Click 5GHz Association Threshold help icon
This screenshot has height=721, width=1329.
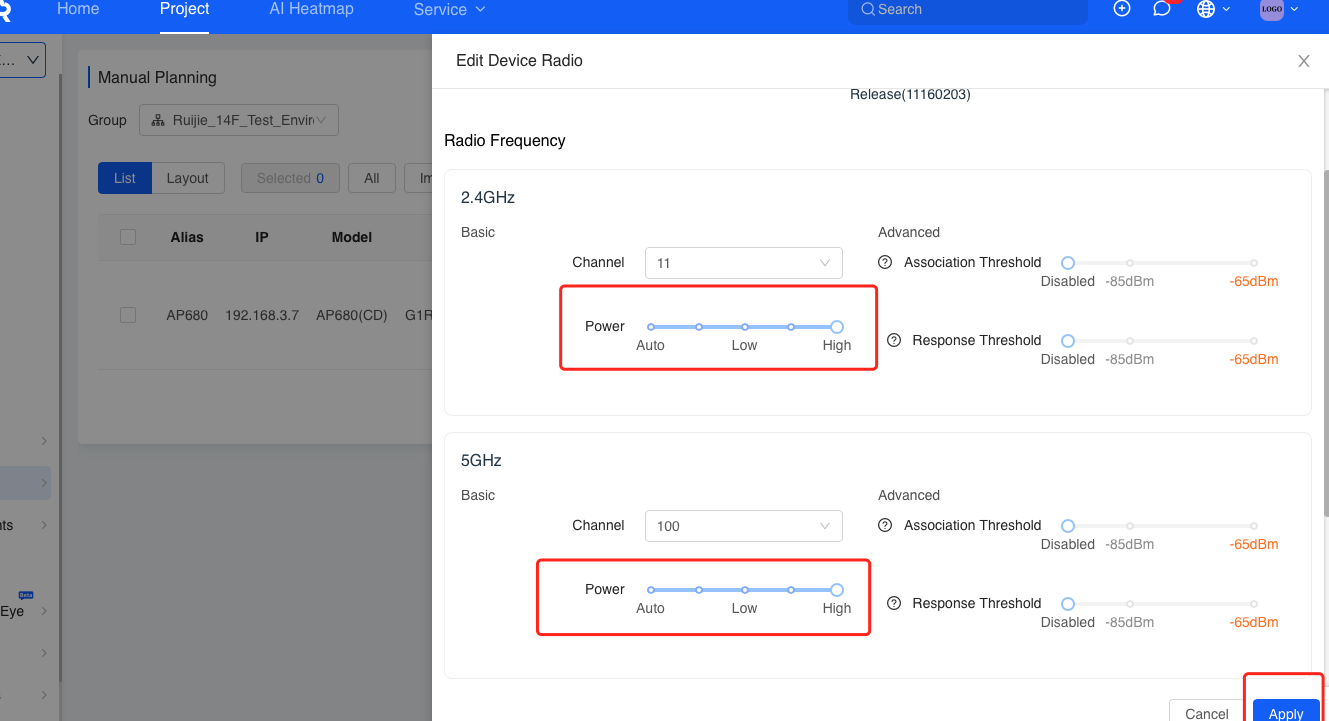click(x=885, y=525)
